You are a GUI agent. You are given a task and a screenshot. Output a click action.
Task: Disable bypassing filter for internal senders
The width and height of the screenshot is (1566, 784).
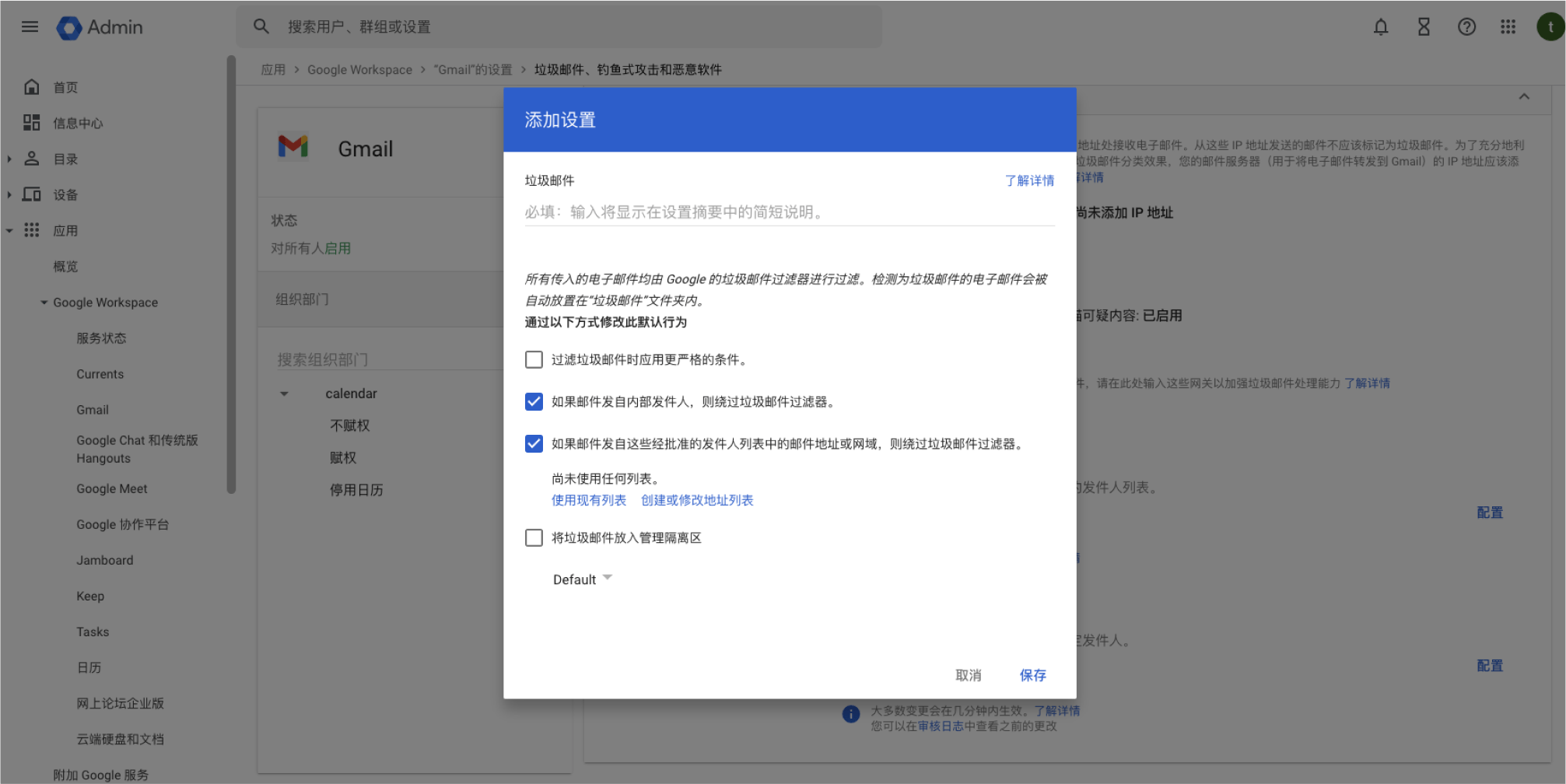534,401
